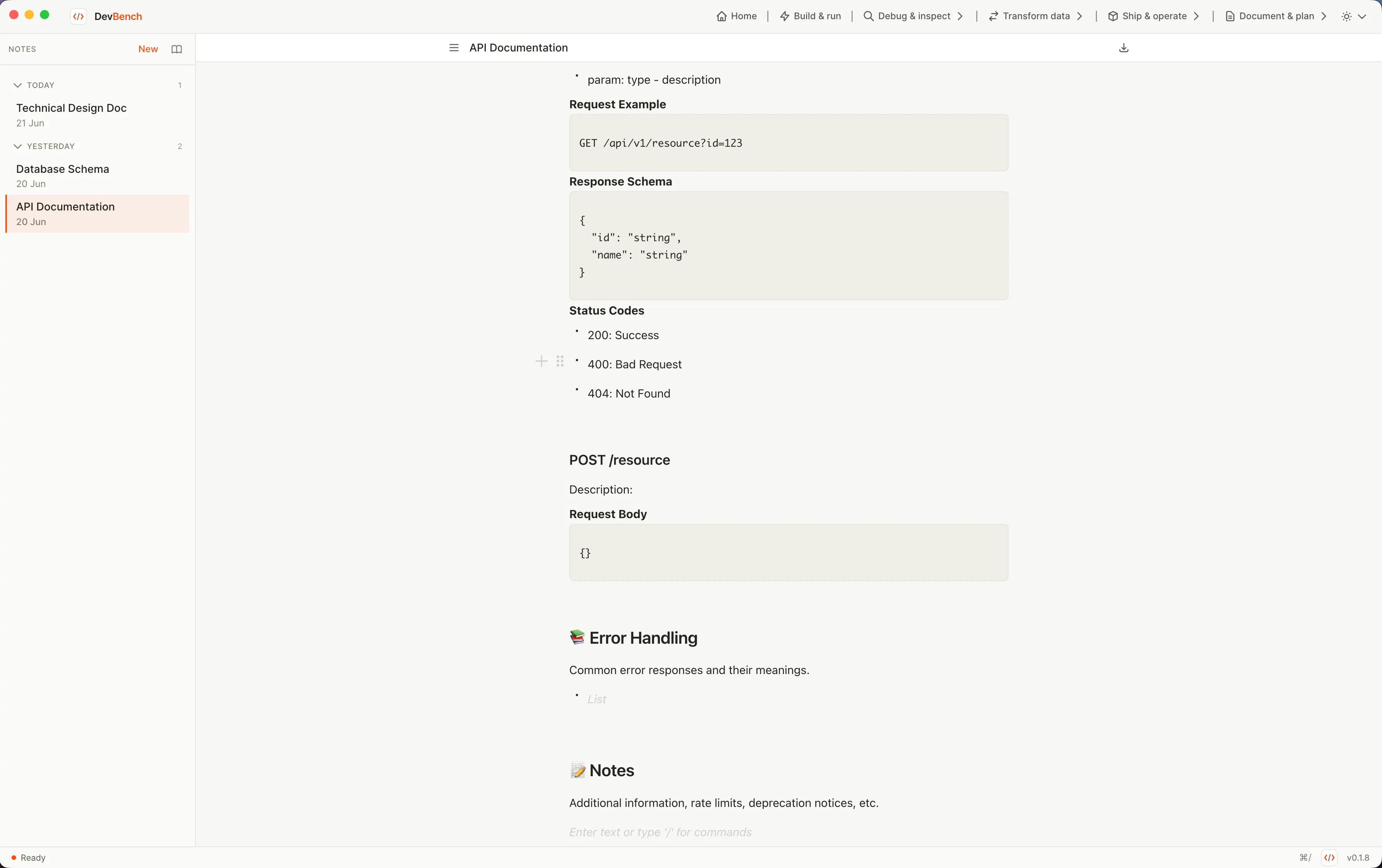
Task: Click the DevBench icon in status bar
Action: pyautogui.click(x=1329, y=858)
